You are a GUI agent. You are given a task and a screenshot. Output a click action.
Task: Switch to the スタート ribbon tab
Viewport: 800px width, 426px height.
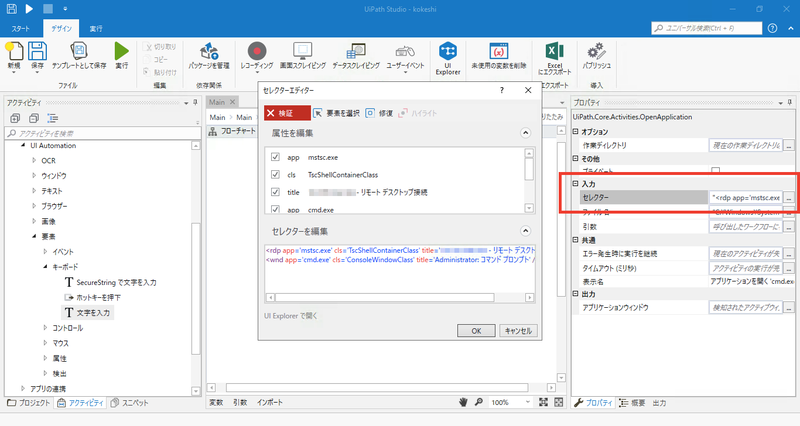pyautogui.click(x=21, y=29)
